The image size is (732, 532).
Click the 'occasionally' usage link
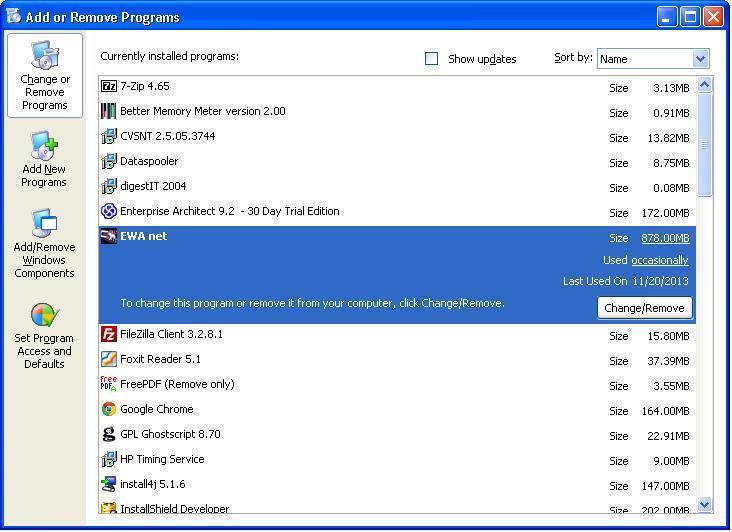[659, 261]
